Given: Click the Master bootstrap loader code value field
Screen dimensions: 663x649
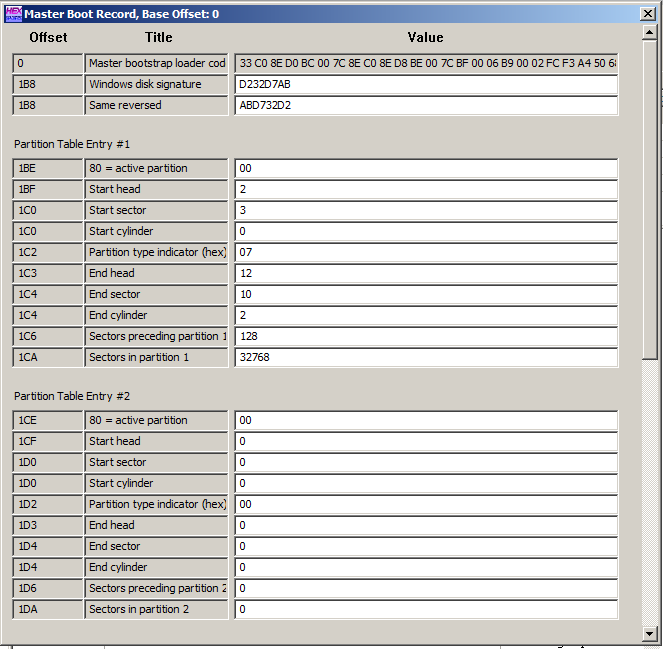Looking at the screenshot, I should click(x=426, y=63).
